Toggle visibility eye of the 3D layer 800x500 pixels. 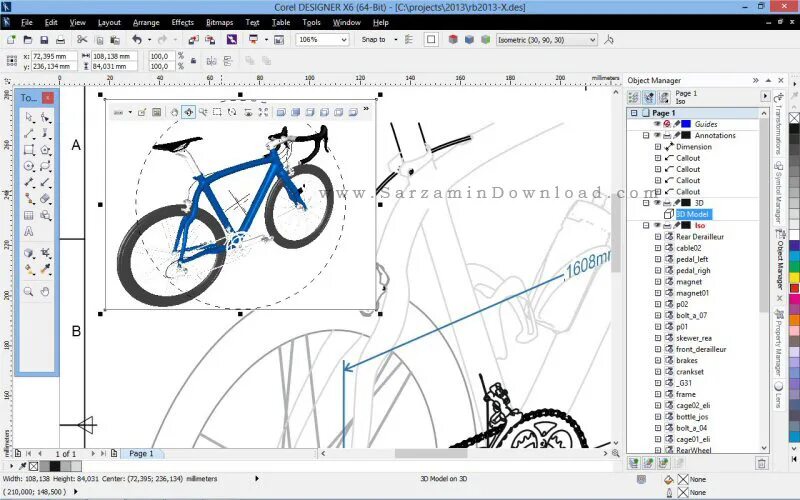[x=657, y=203]
